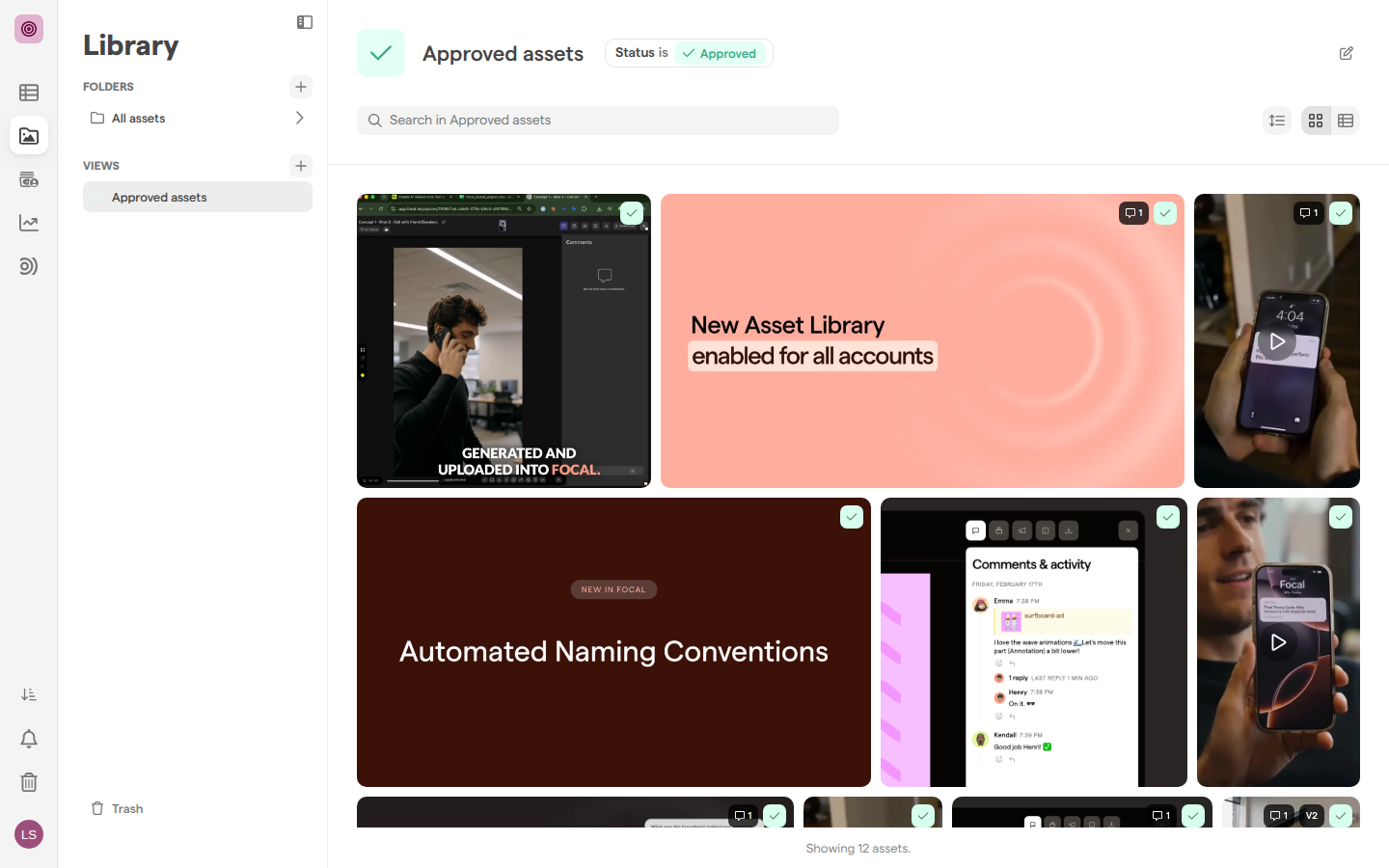The width and height of the screenshot is (1389, 868).
Task: Toggle approval check on Automated Naming Conventions card
Action: (852, 517)
